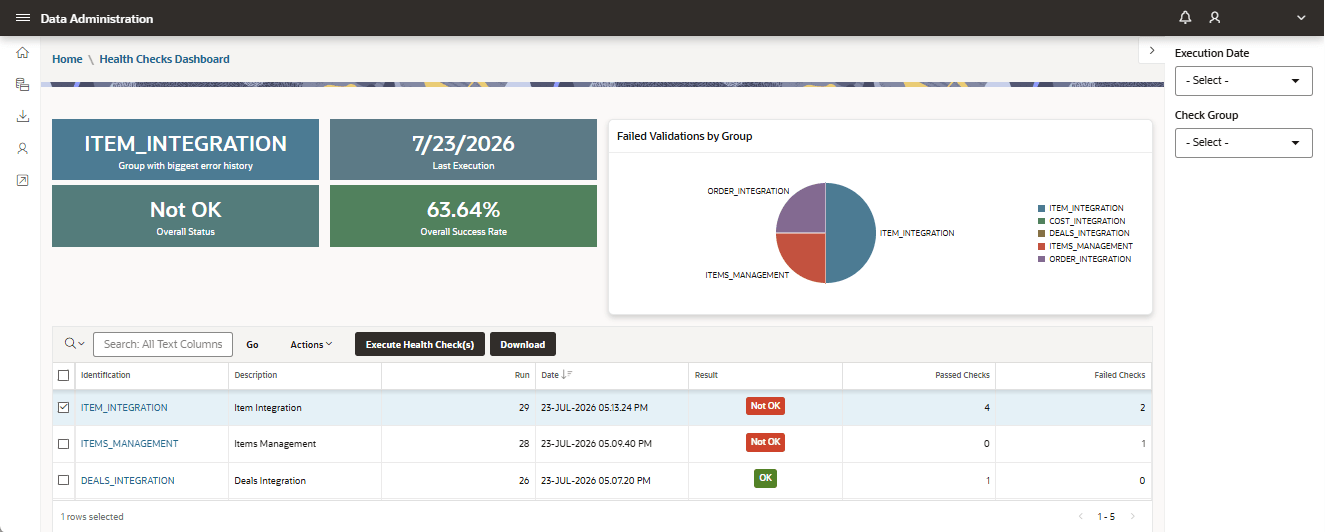Screen dimensions: 1325x532
Task: Click the Not OK badge for ITEMS_MANAGEMENT
Action: (765, 441)
